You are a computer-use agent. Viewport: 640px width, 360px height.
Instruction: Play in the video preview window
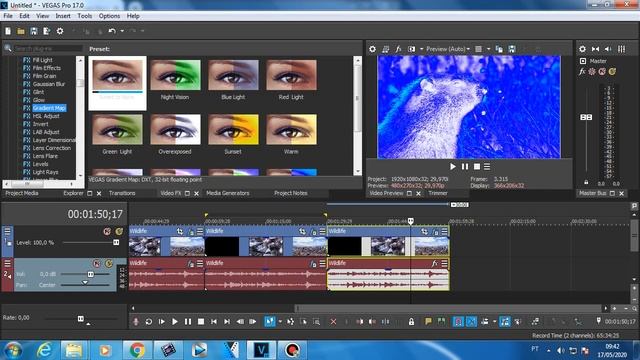click(453, 167)
